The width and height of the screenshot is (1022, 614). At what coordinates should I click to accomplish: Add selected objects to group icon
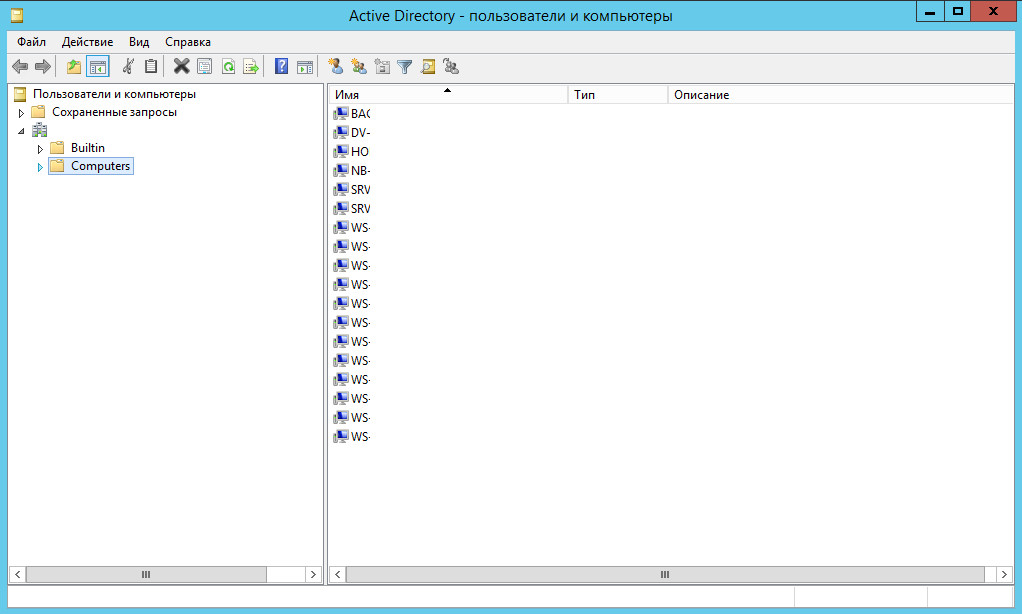451,66
